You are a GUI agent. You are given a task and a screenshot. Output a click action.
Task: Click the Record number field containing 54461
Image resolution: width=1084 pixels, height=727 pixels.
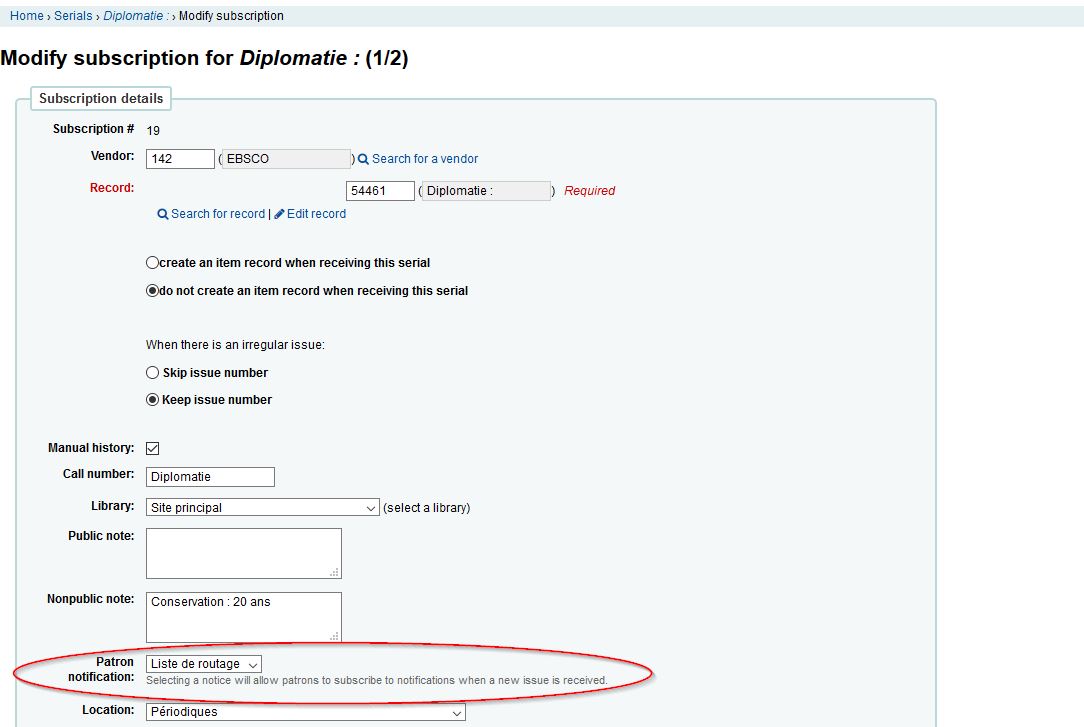[380, 191]
